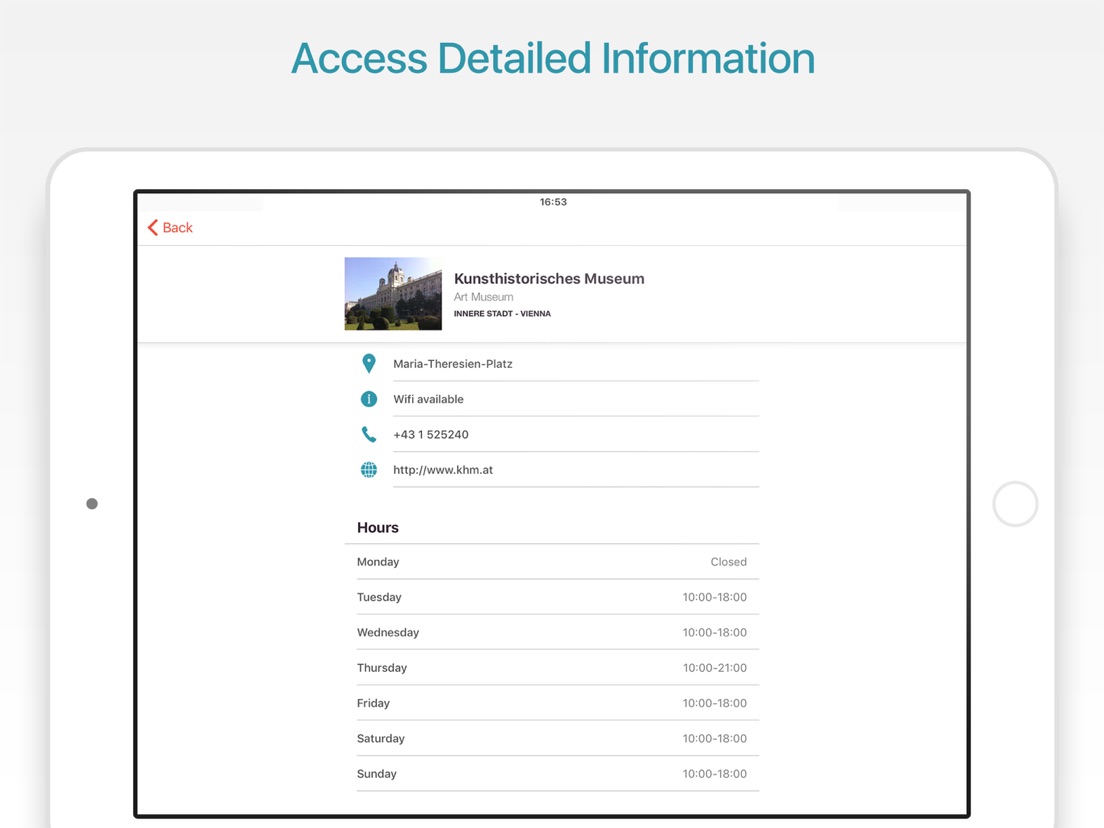This screenshot has height=828, width=1104.
Task: Select the Thursday row label
Action: 382,667
